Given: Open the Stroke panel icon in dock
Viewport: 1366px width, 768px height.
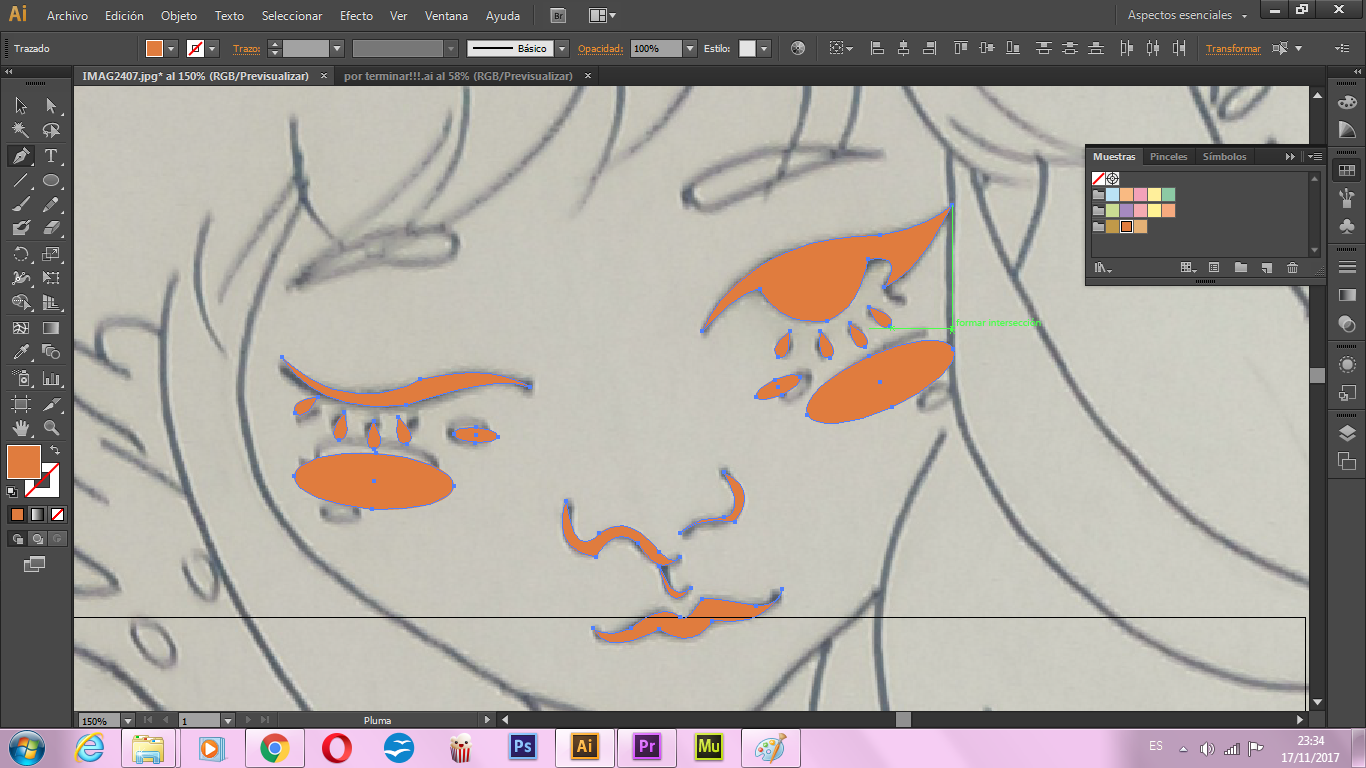Looking at the screenshot, I should click(1347, 268).
